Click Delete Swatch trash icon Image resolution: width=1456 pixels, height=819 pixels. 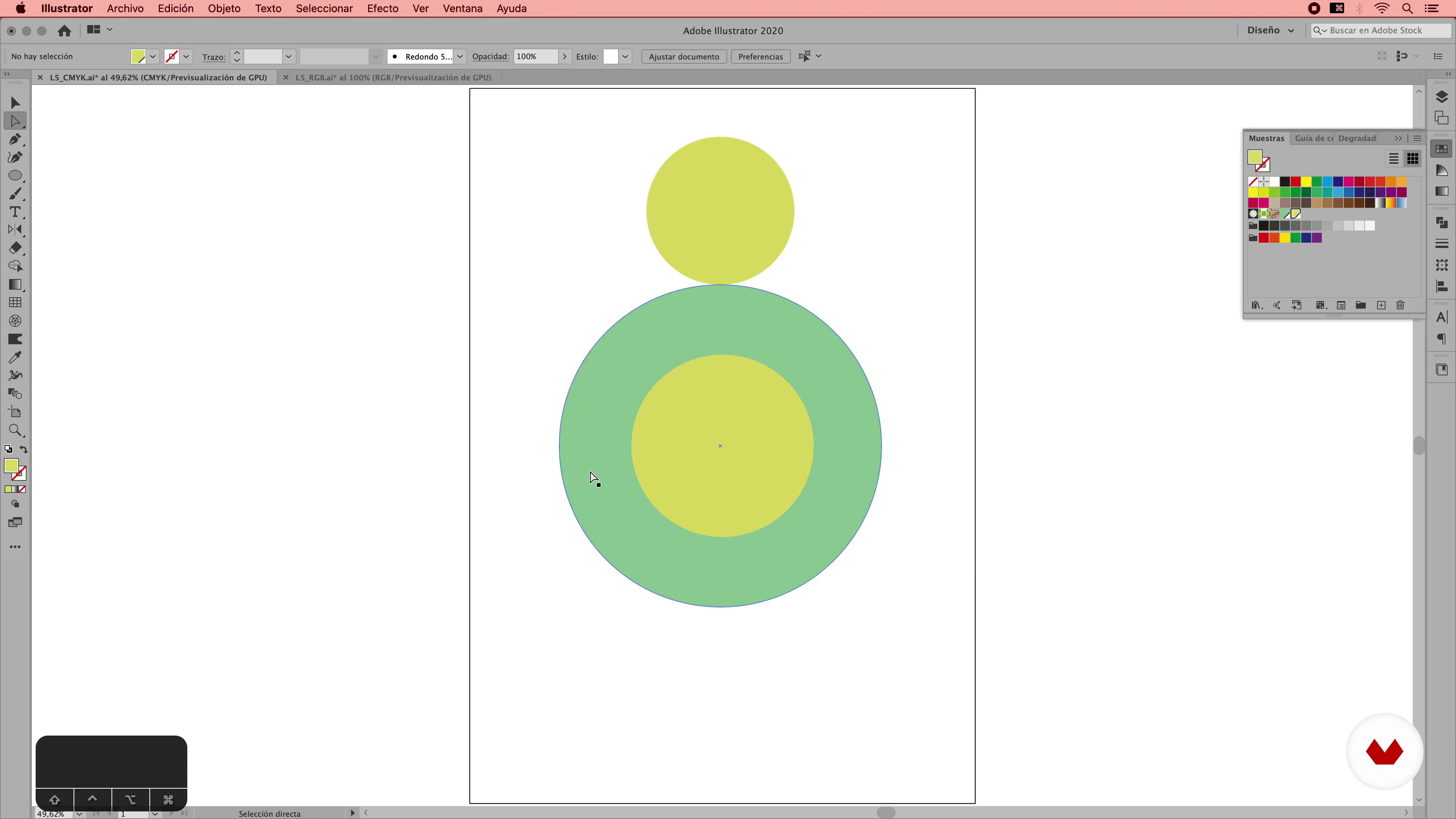pyautogui.click(x=1400, y=305)
